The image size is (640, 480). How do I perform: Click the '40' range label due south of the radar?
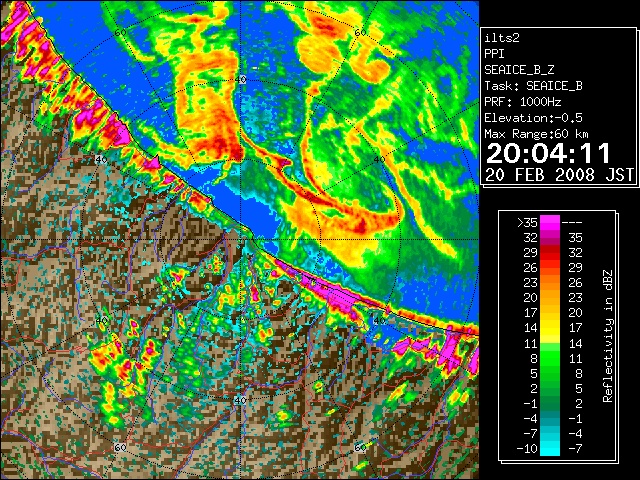pos(241,400)
